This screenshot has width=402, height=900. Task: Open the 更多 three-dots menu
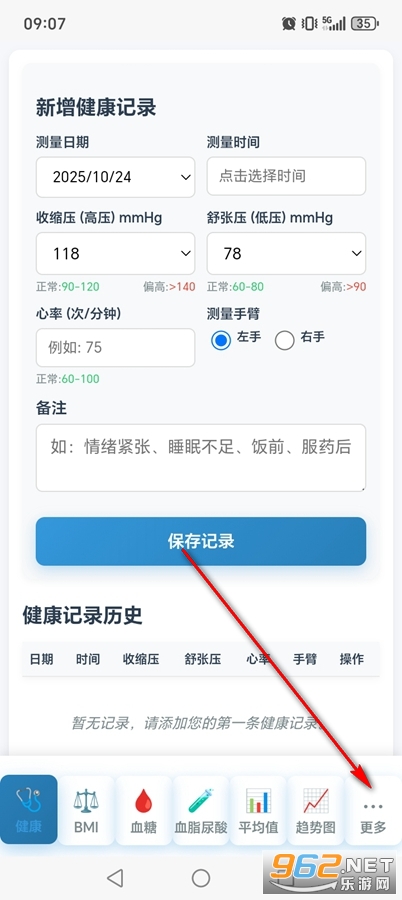point(373,809)
